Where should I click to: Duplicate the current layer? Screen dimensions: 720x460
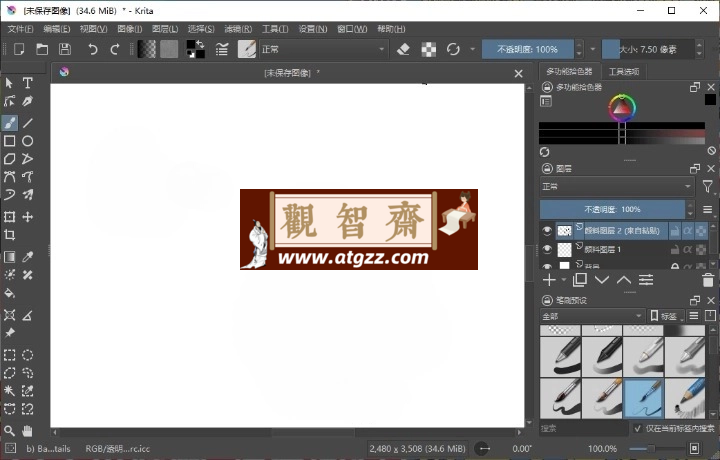pos(579,280)
